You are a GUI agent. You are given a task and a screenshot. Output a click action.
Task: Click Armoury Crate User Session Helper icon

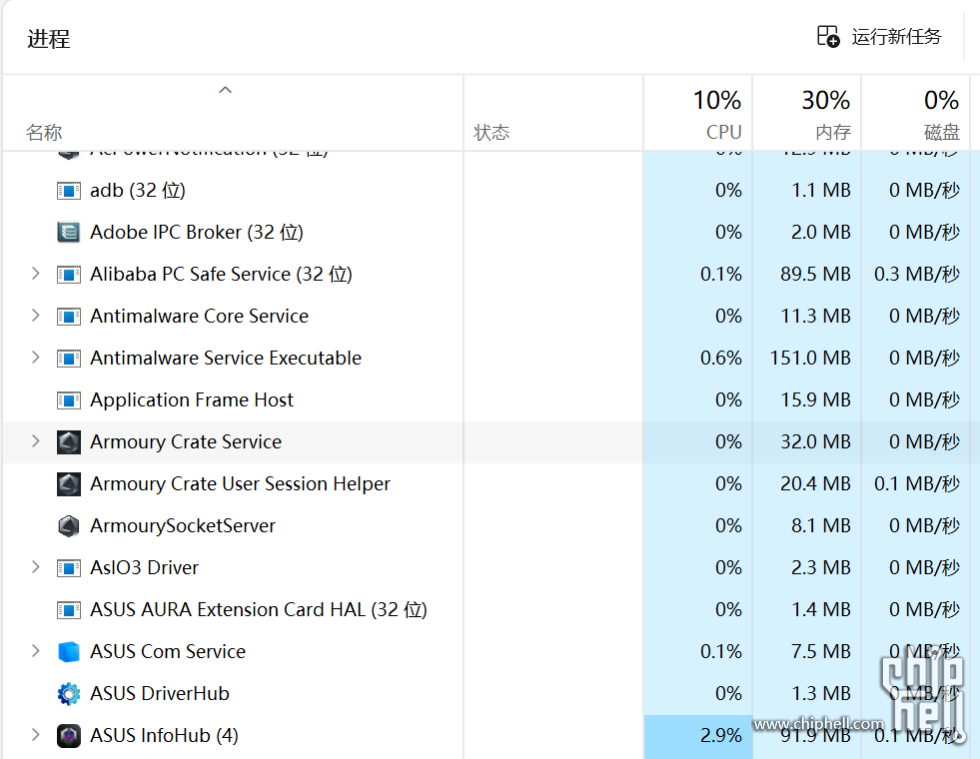(x=69, y=484)
